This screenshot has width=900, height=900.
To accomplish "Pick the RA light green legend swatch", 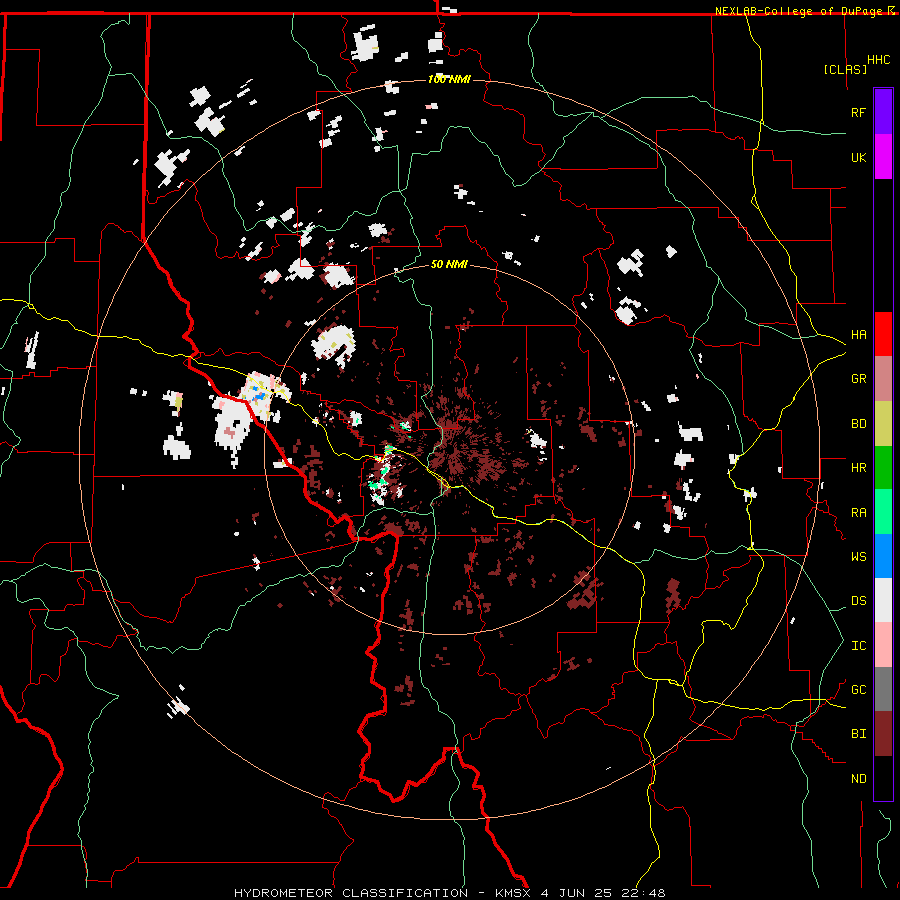I will coord(883,512).
